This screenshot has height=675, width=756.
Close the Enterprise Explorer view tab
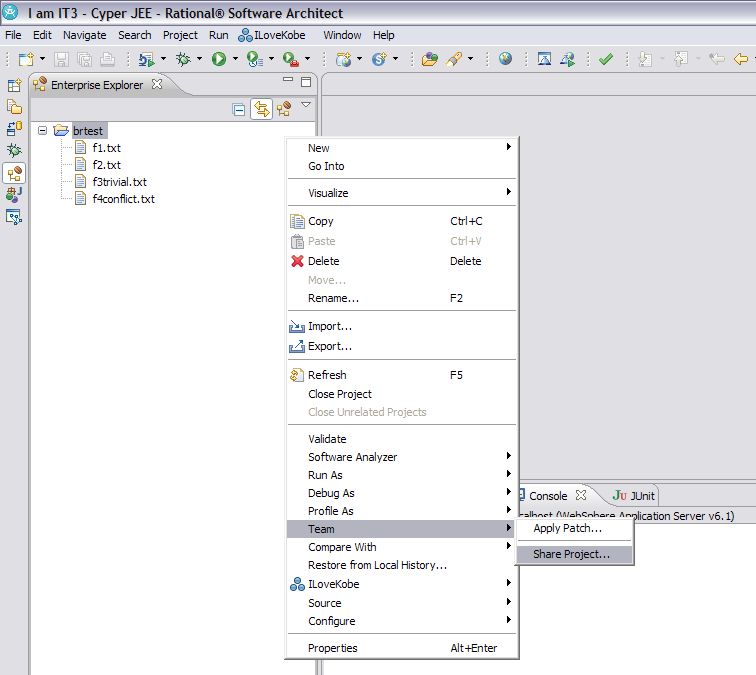[x=157, y=84]
